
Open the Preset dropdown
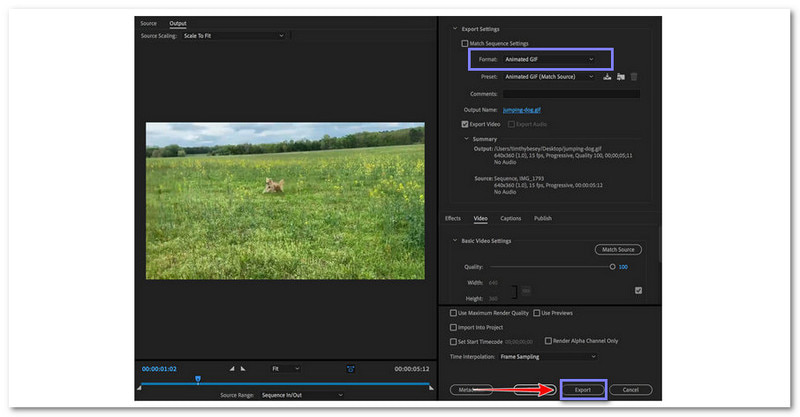pyautogui.click(x=549, y=77)
